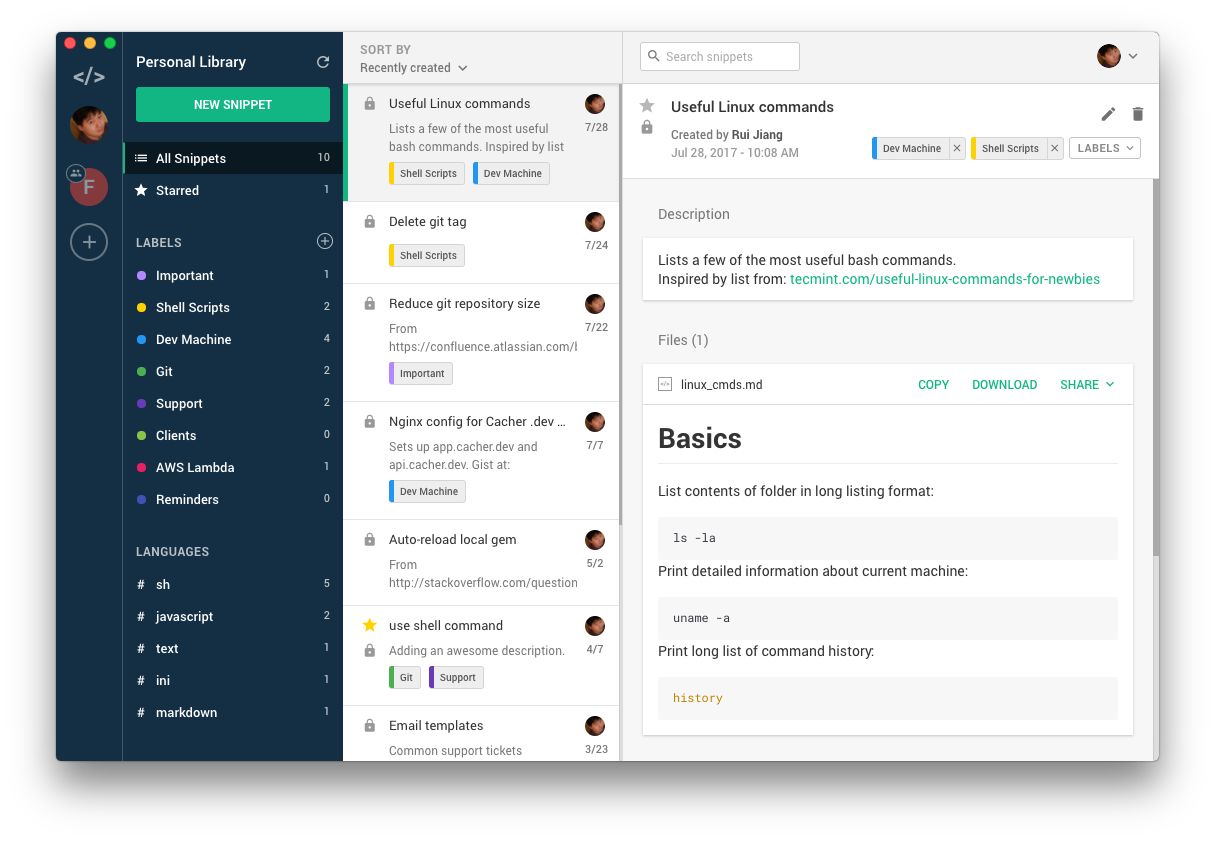Click the Search snippets input field
Screen dimensions: 1215x841
click(x=719, y=56)
